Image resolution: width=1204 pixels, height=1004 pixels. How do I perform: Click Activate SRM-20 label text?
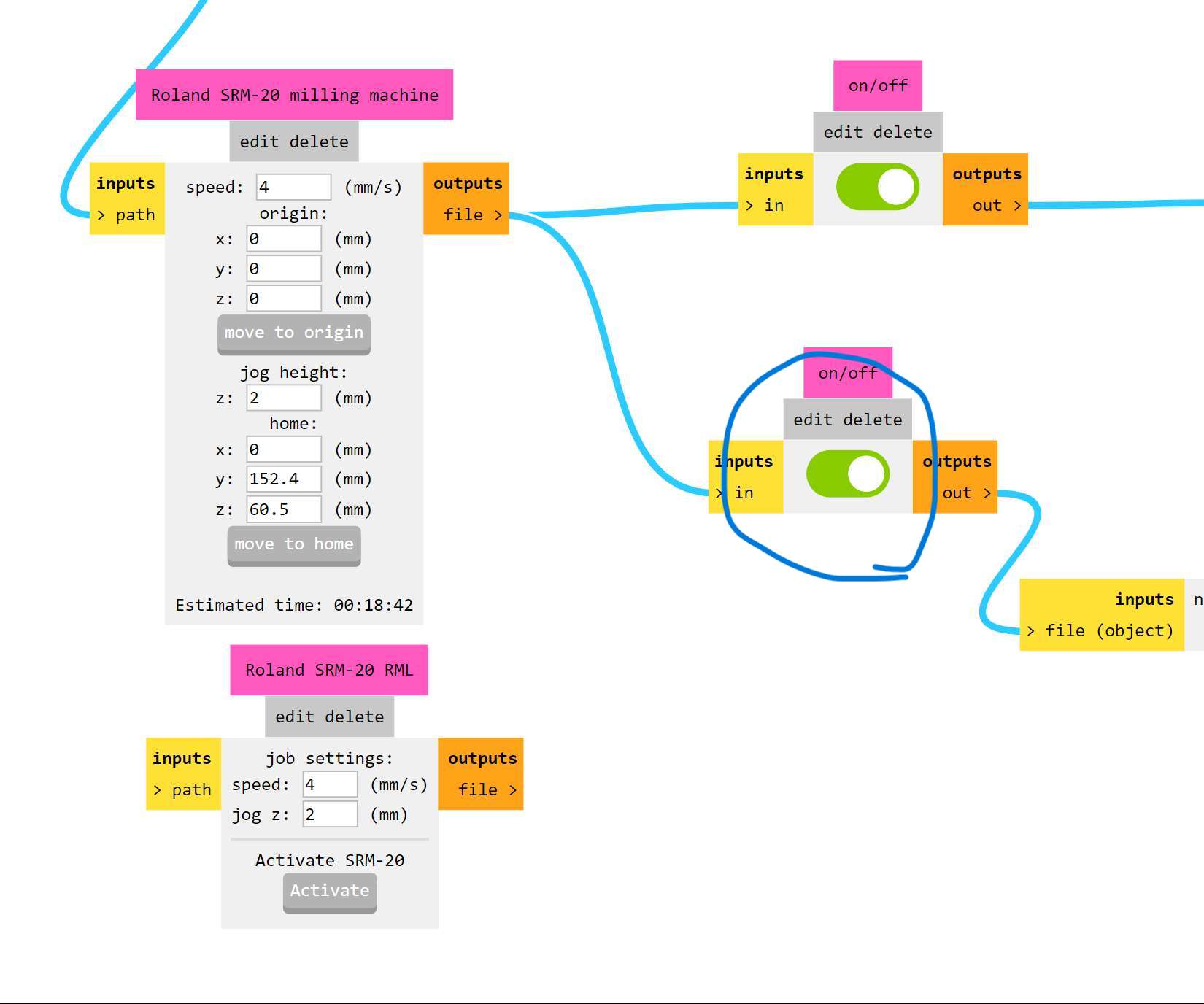pyautogui.click(x=330, y=860)
